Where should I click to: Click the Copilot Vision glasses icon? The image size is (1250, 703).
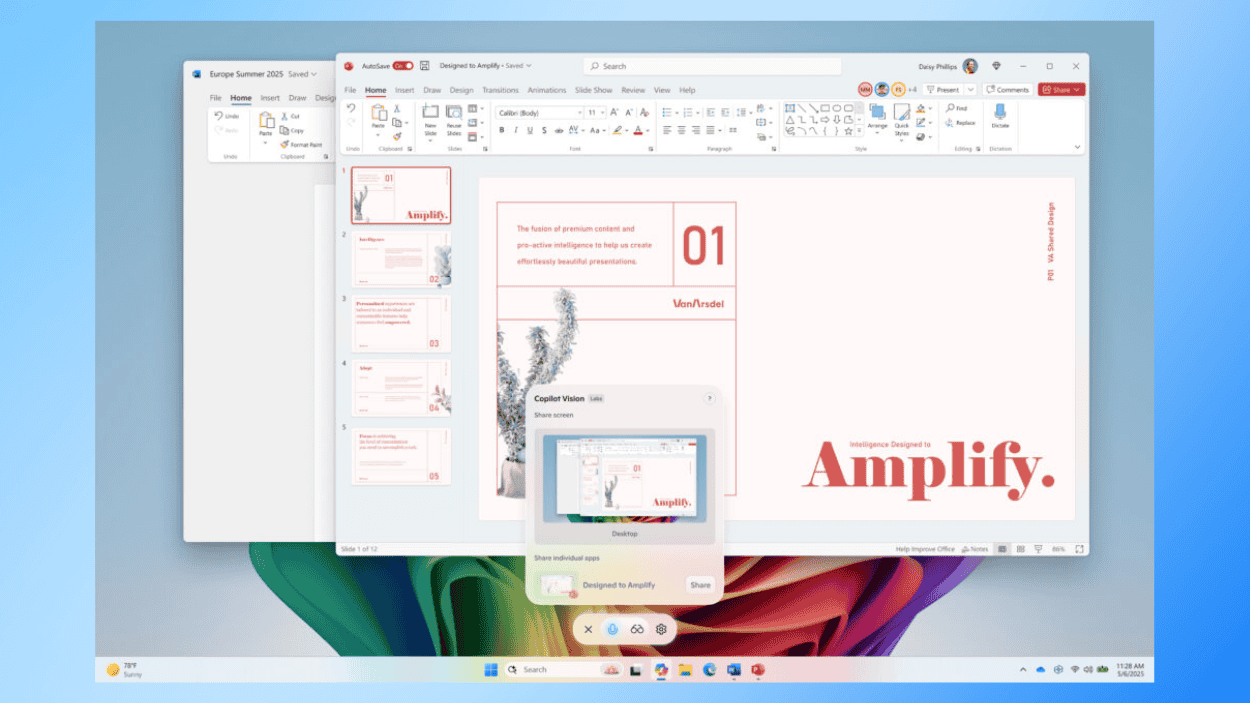coord(637,629)
